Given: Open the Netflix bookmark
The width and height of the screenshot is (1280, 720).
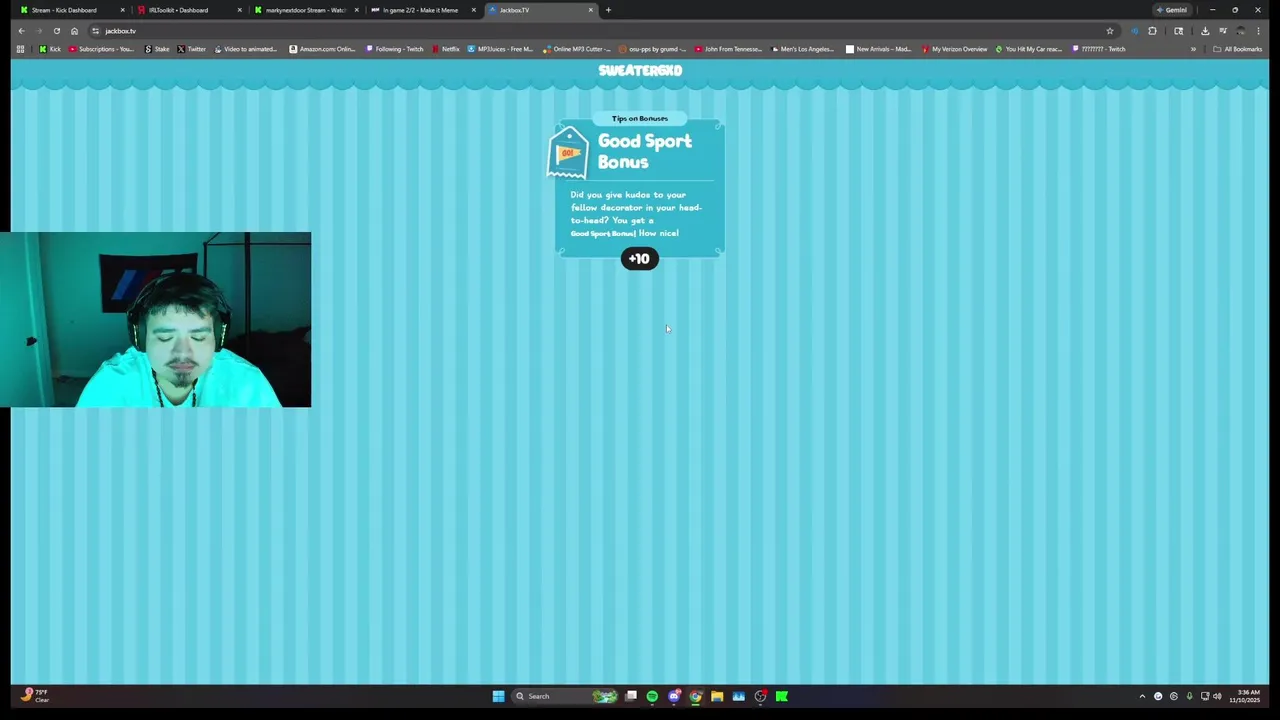Looking at the screenshot, I should (446, 49).
